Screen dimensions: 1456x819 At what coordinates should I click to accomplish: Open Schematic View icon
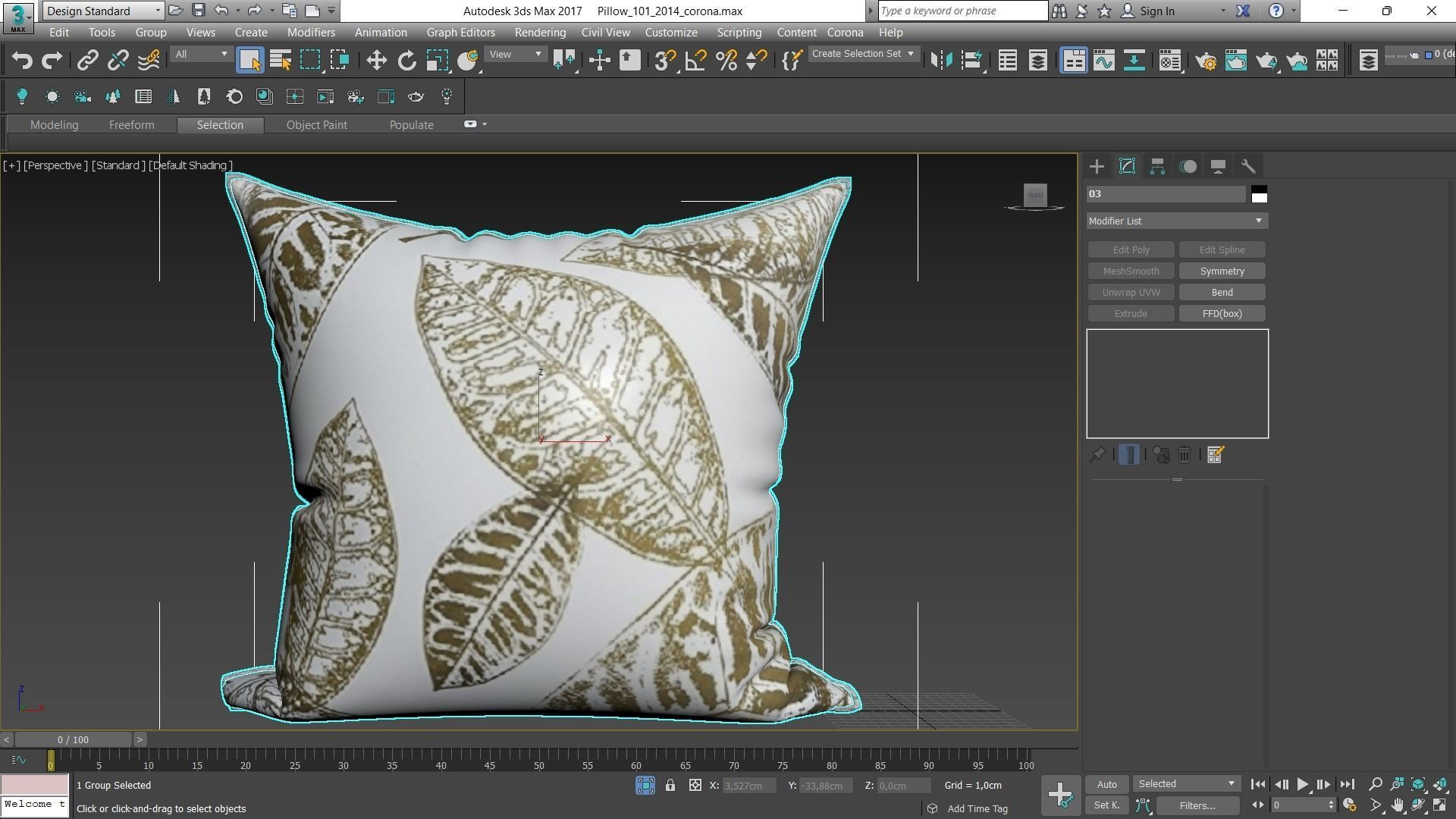[1134, 61]
